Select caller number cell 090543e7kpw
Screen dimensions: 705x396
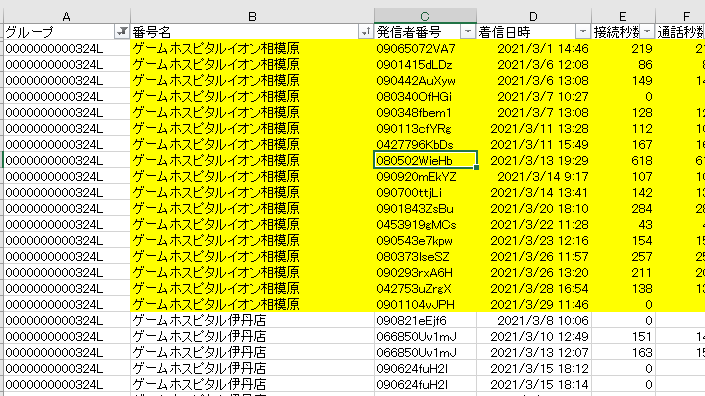pyautogui.click(x=425, y=240)
